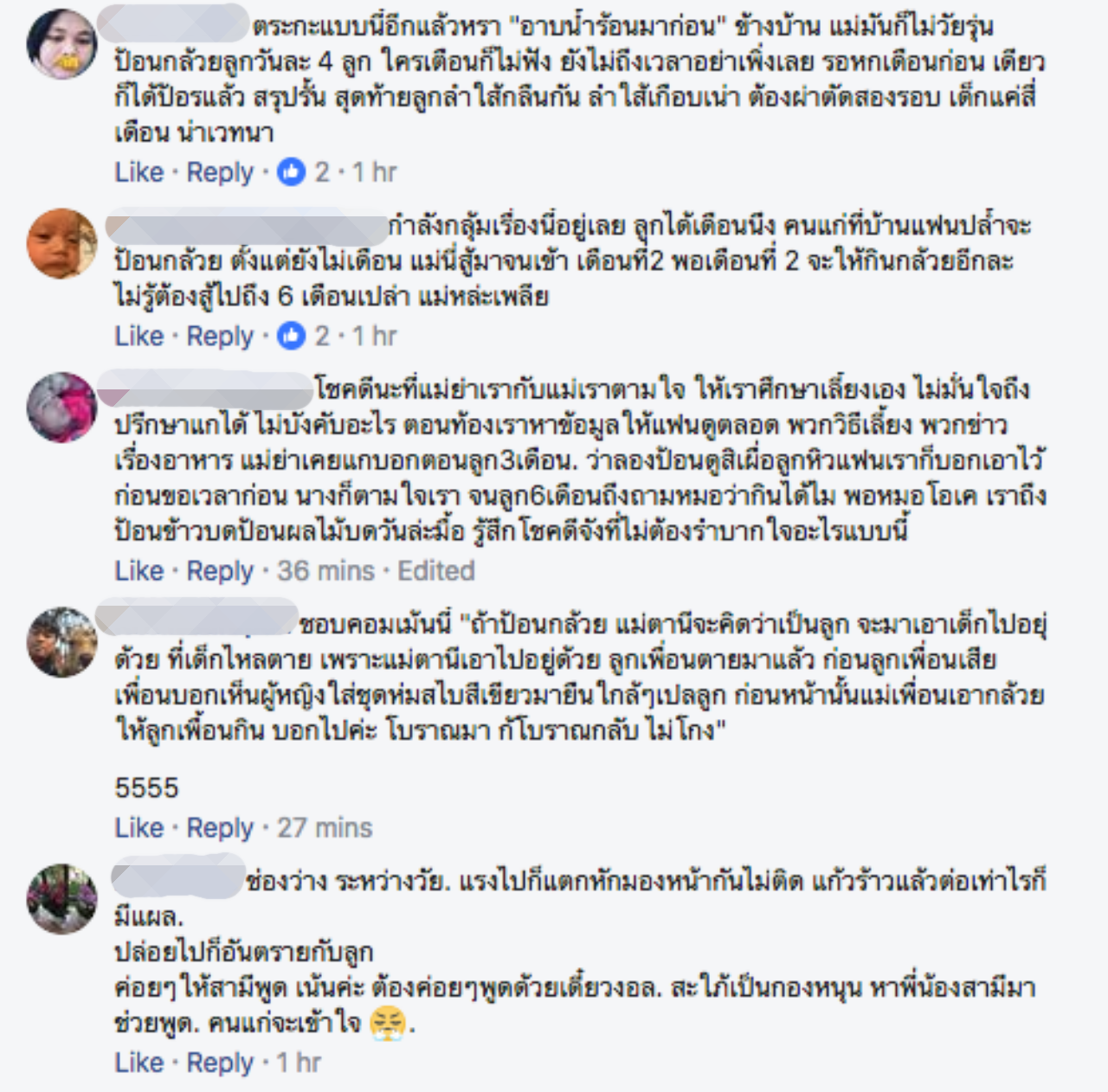Image resolution: width=1108 pixels, height=1092 pixels.
Task: Open flower avatar of last commenter
Action: (62, 898)
